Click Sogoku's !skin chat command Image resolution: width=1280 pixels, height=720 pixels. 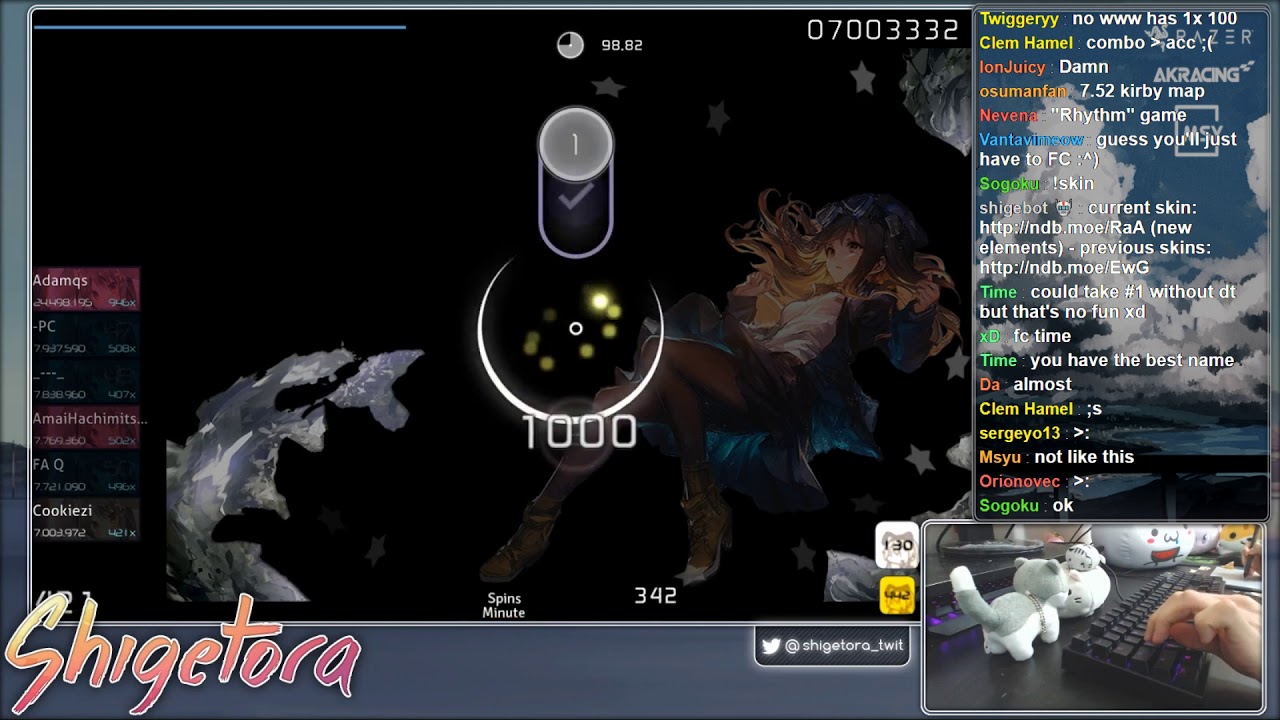(1073, 184)
